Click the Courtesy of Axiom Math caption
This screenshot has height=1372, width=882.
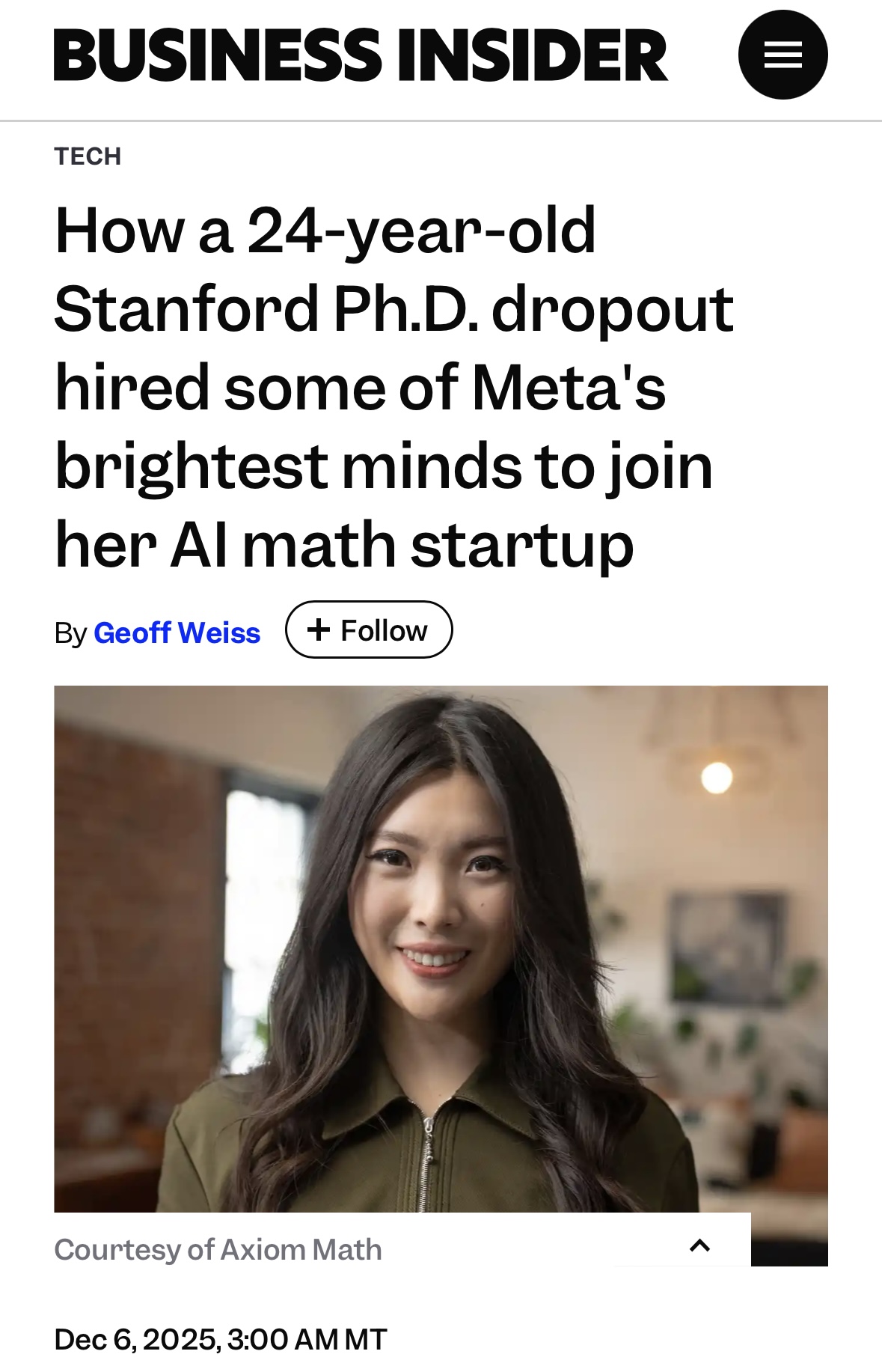pos(218,1250)
